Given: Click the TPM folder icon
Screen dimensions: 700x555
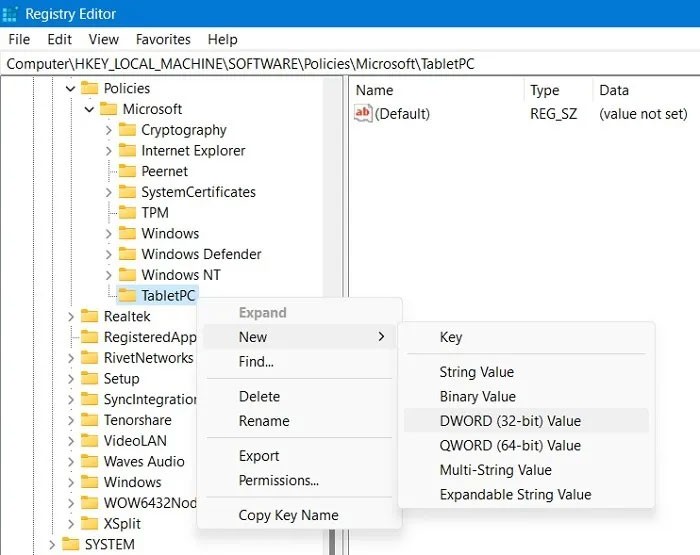Looking at the screenshot, I should click(127, 213).
